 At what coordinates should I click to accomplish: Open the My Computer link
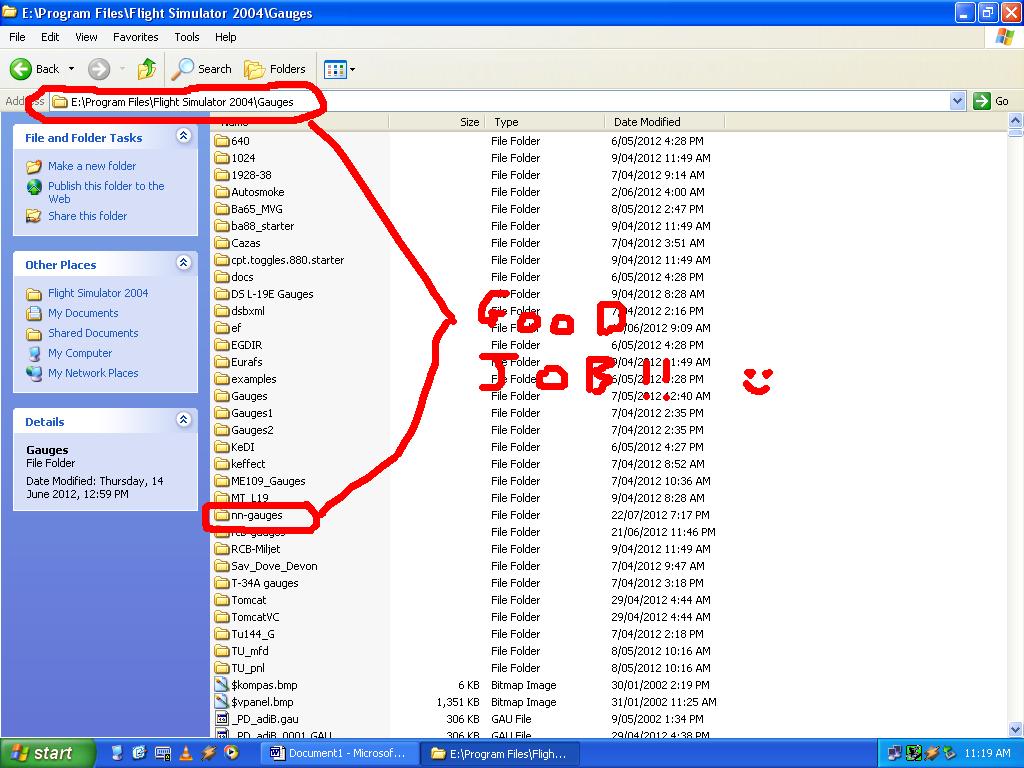pos(80,353)
